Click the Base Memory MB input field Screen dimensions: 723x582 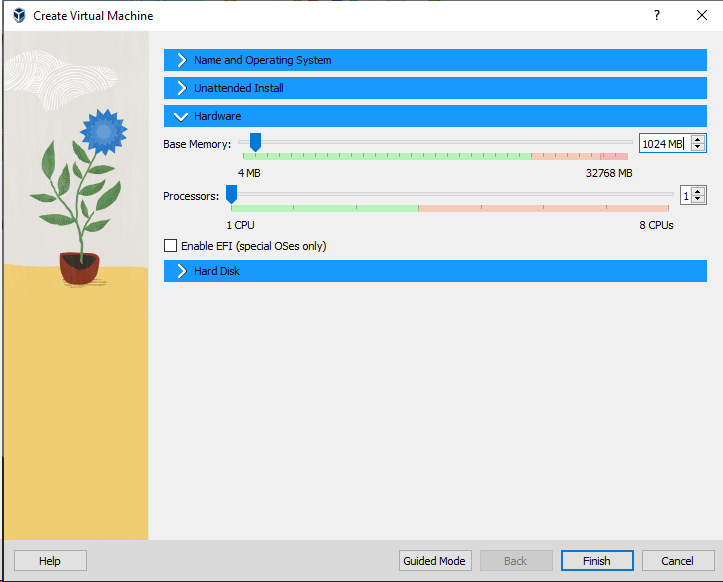click(x=661, y=144)
